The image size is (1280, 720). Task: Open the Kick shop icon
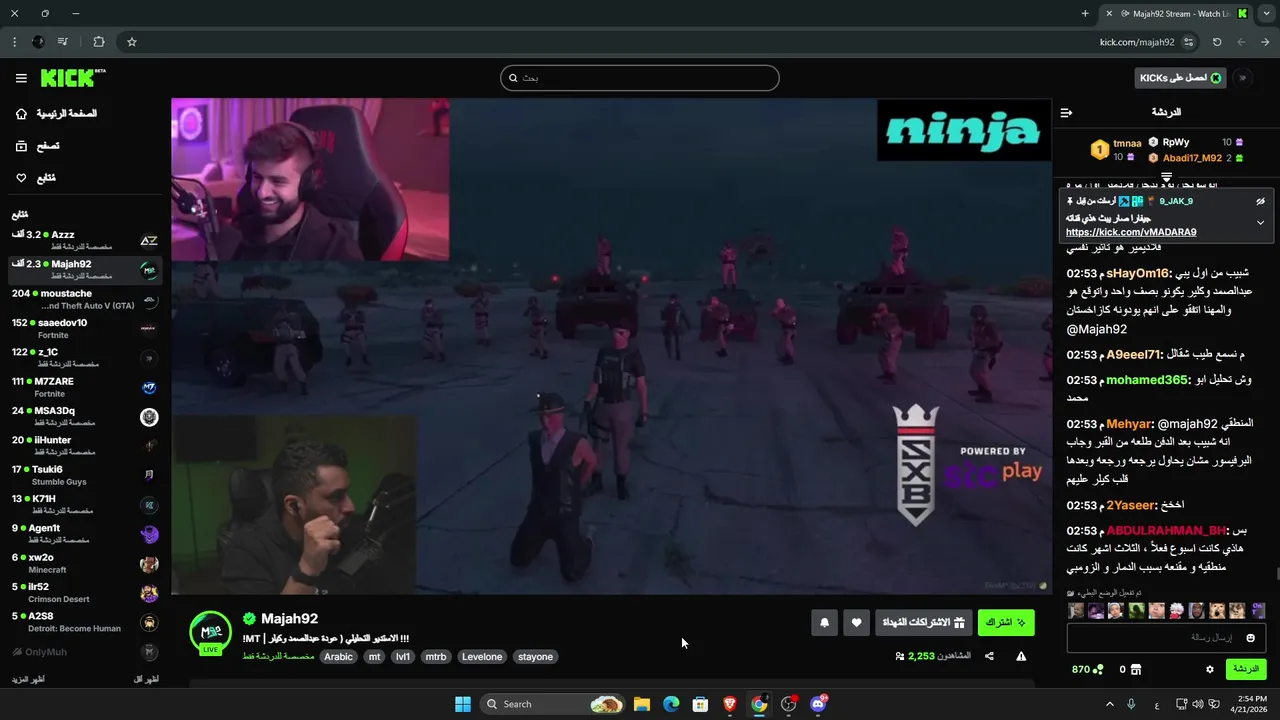coord(1136,669)
